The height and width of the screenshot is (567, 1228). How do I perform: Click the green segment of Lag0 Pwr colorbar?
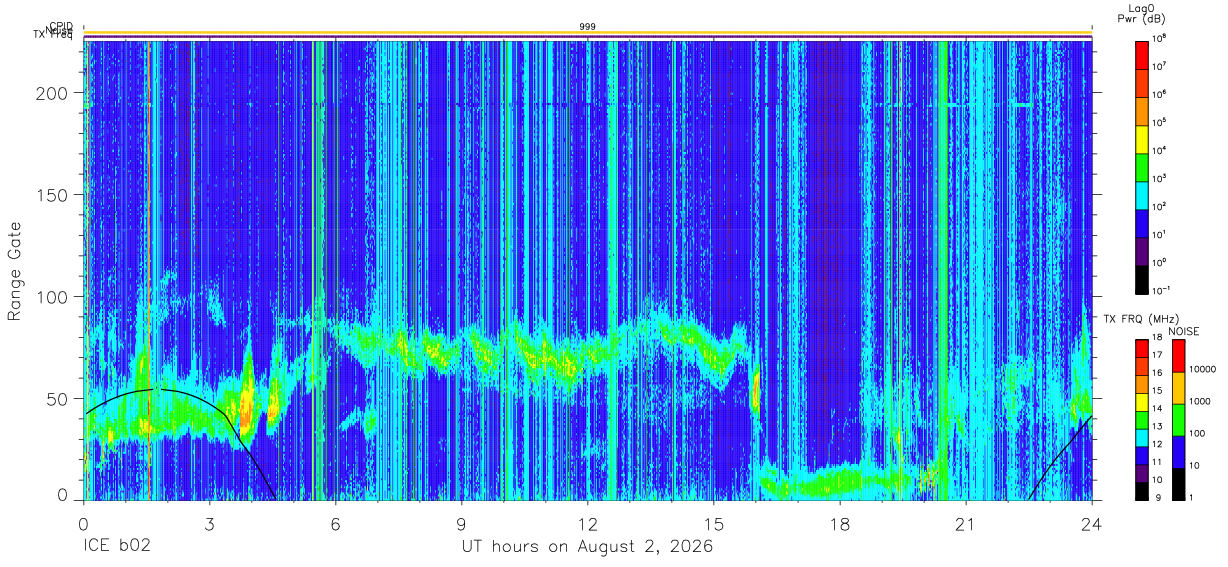pyautogui.click(x=1142, y=166)
